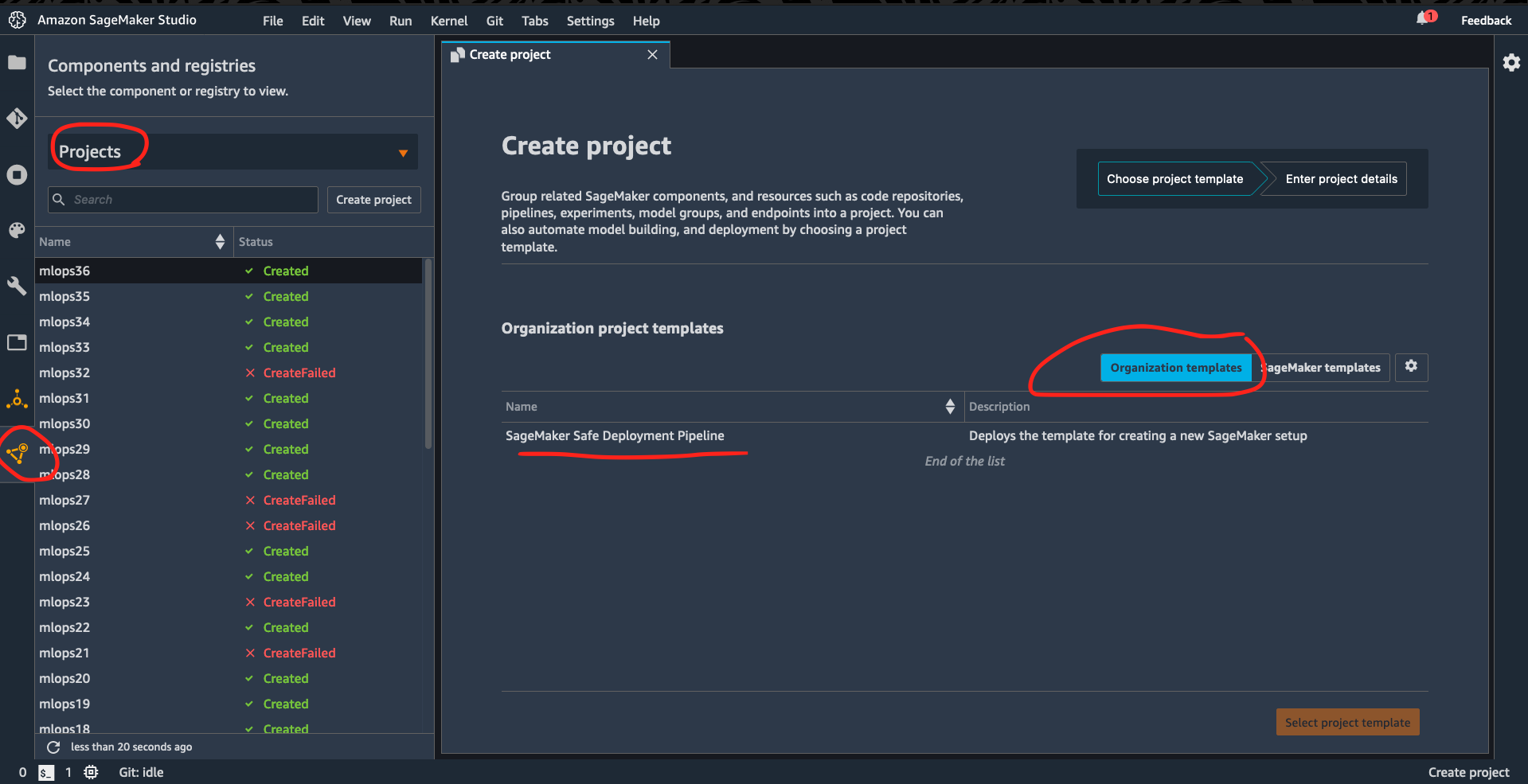Image resolution: width=1528 pixels, height=784 pixels.
Task: Open the settings gear in right sidebar
Action: 1511,62
